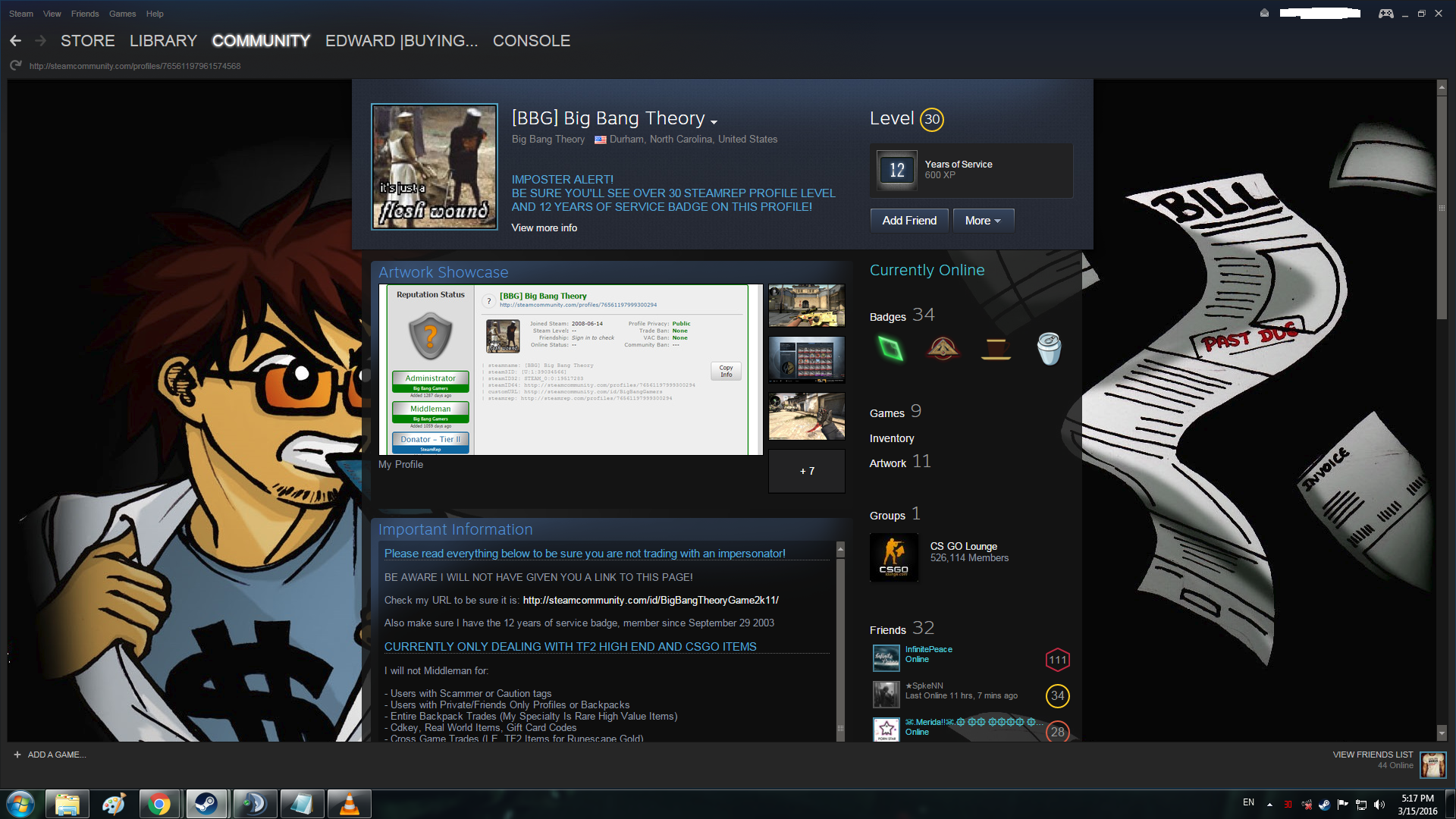
Task: Launch Chrome from the taskbar
Action: coord(159,804)
